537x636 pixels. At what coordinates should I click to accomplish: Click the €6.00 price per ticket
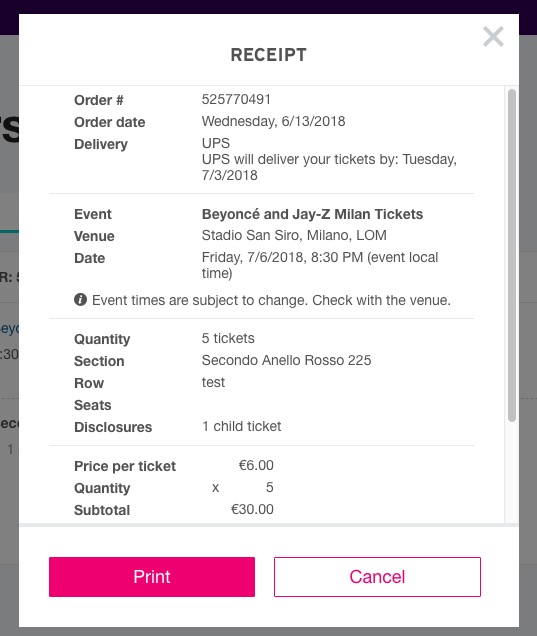[x=256, y=465]
